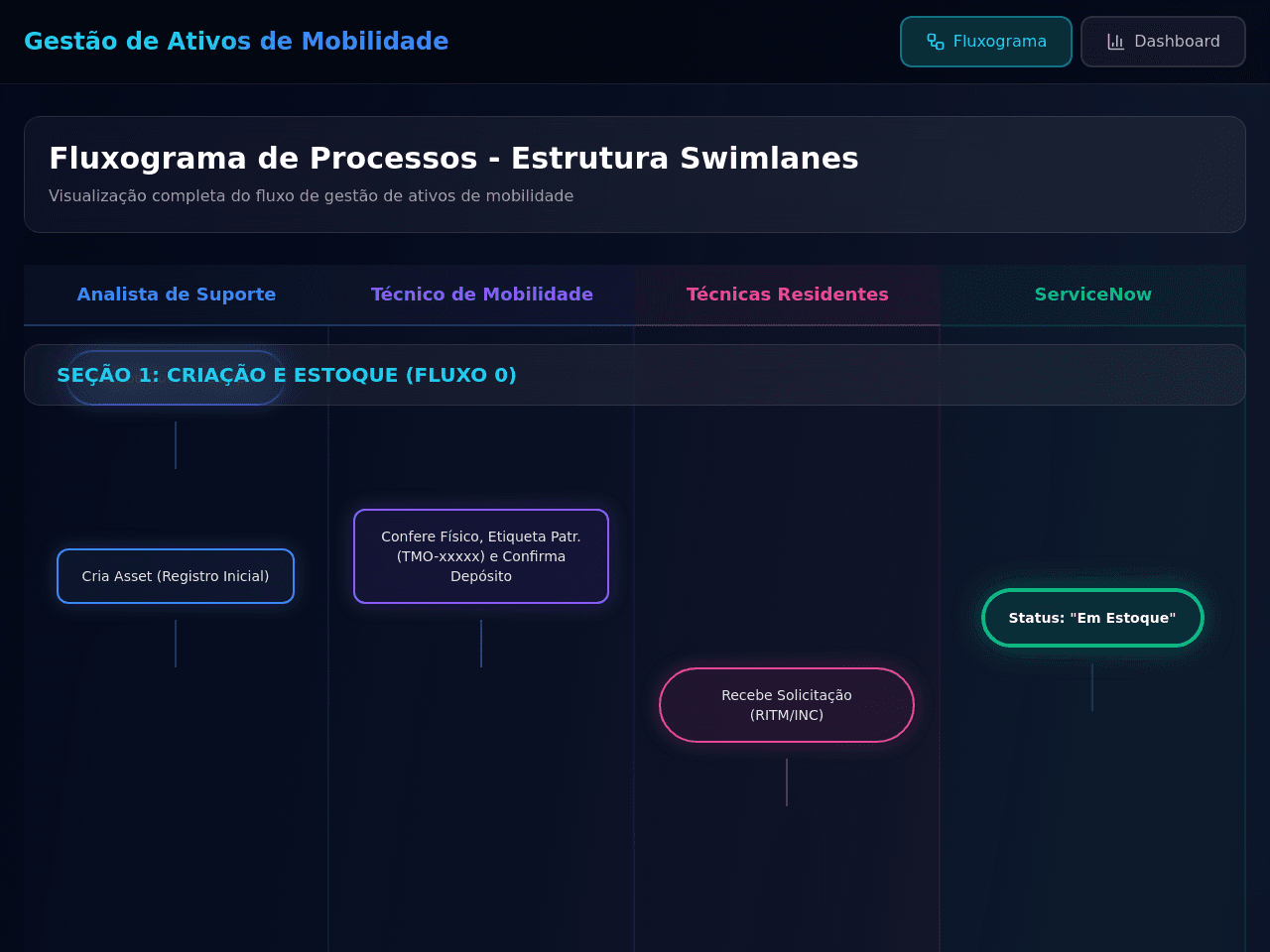This screenshot has height=952, width=1270.
Task: Select the ServiceNow lane header
Action: click(1093, 295)
